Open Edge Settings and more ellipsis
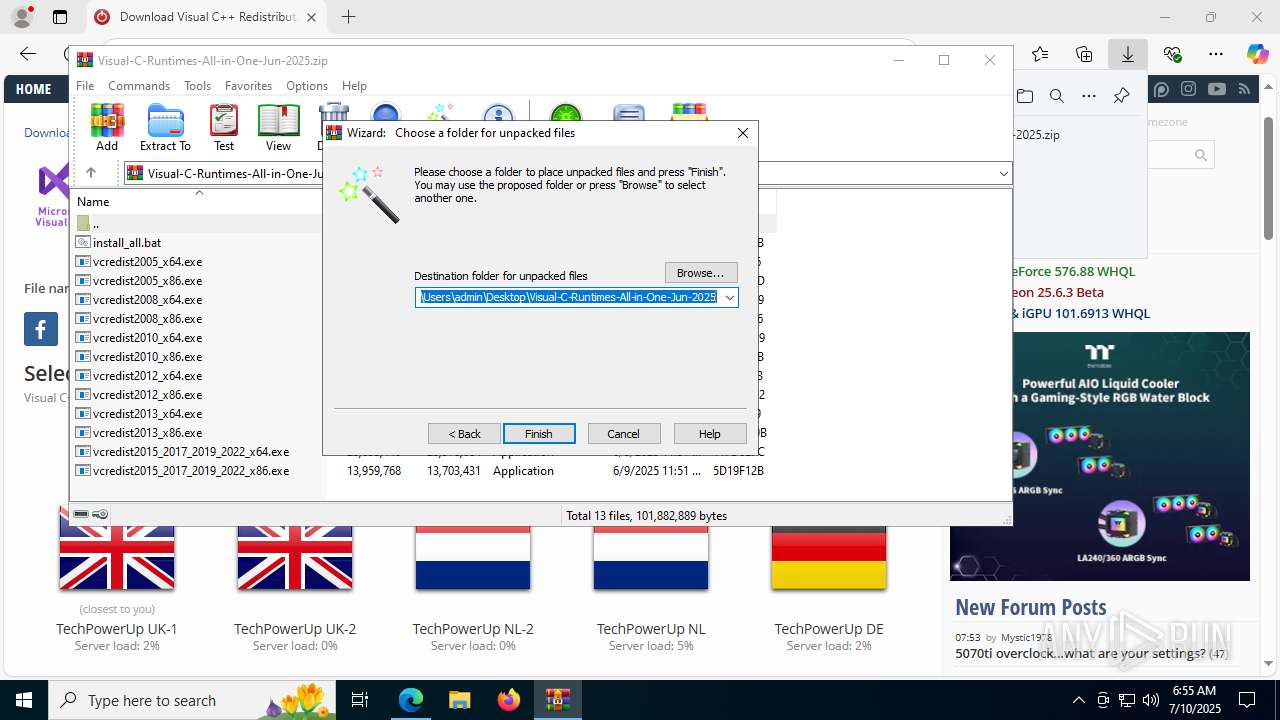This screenshot has width=1280, height=720. coord(1216,54)
